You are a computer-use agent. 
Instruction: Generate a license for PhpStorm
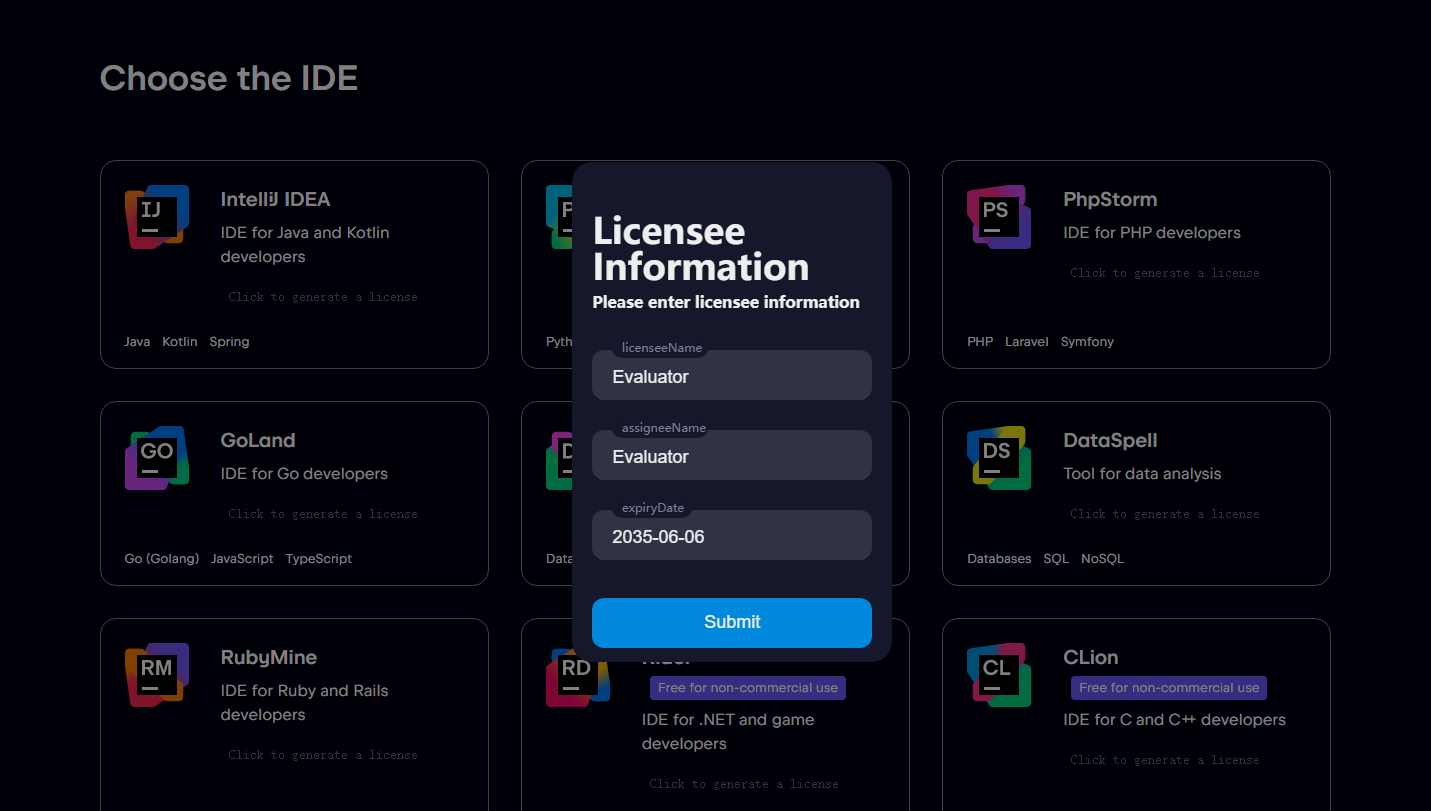1164,272
